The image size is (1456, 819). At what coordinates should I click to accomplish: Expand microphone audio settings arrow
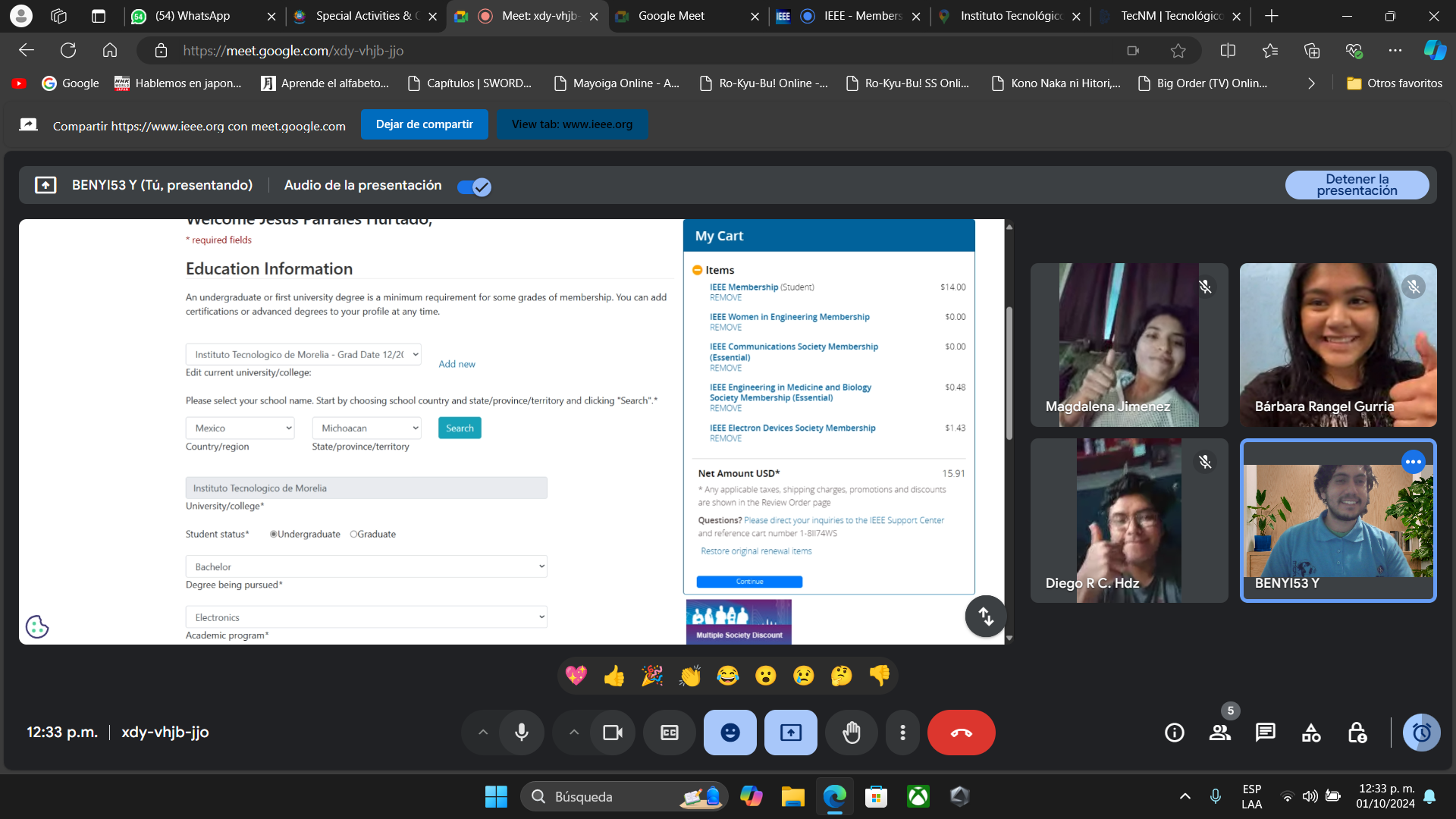(483, 733)
